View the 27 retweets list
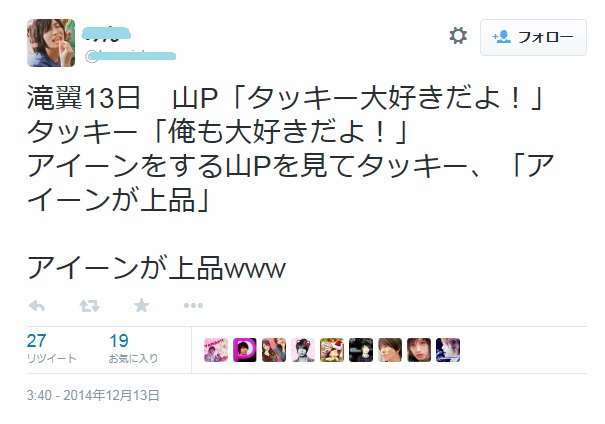This screenshot has width=605, height=424. click(52, 348)
